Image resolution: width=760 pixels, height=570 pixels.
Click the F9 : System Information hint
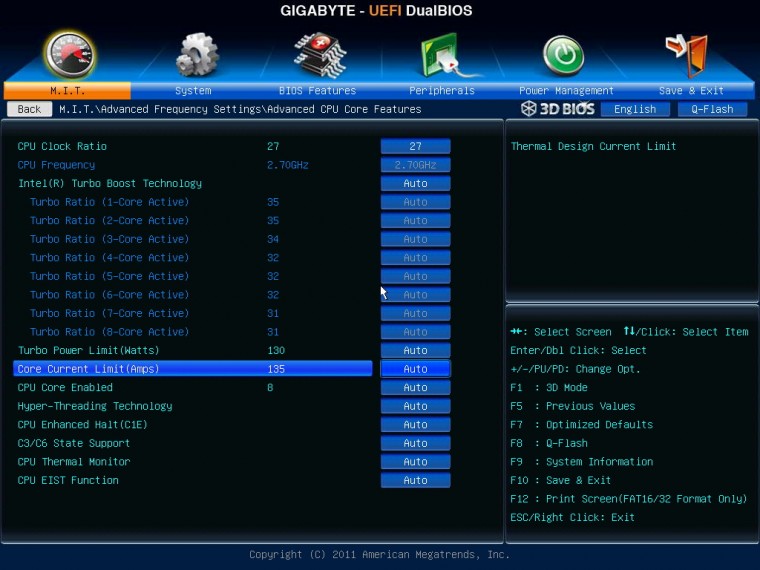(x=582, y=462)
